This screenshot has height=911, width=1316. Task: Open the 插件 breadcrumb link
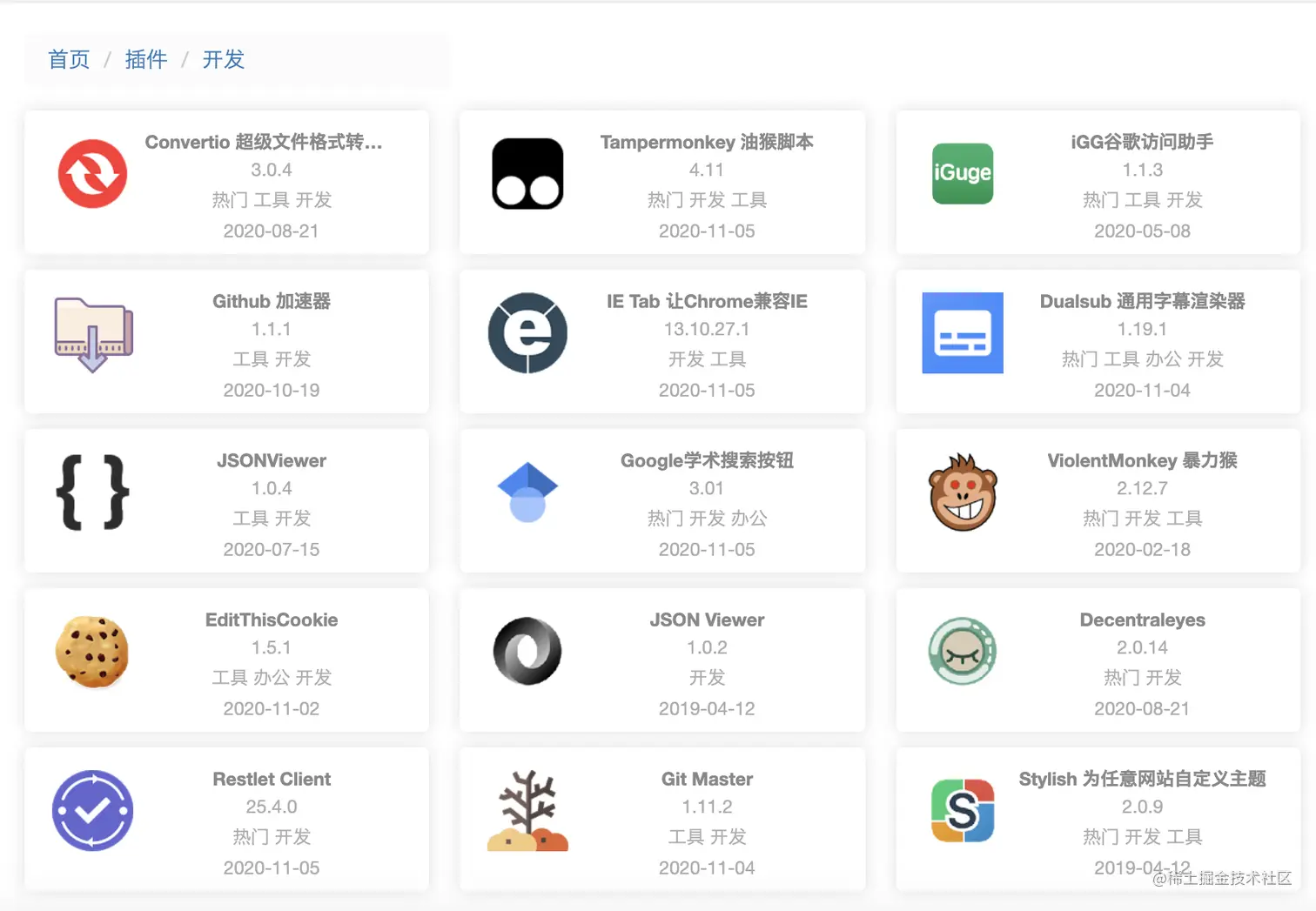146,59
